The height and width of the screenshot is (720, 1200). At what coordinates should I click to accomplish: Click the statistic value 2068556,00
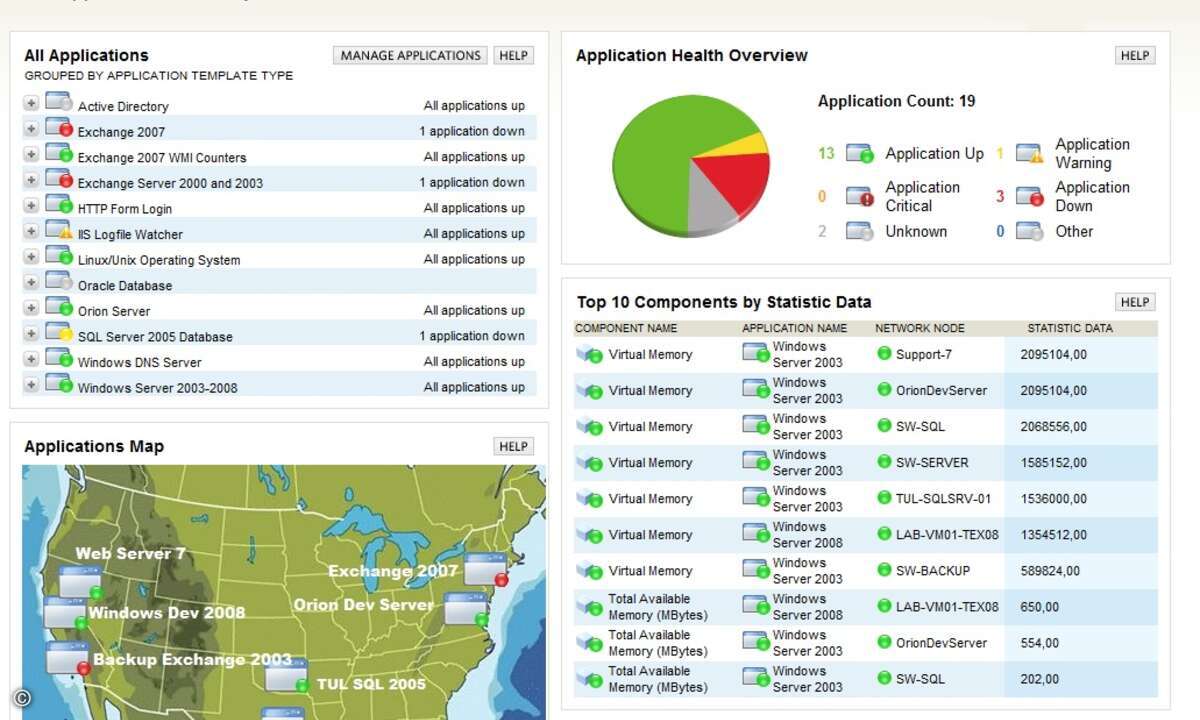1054,426
